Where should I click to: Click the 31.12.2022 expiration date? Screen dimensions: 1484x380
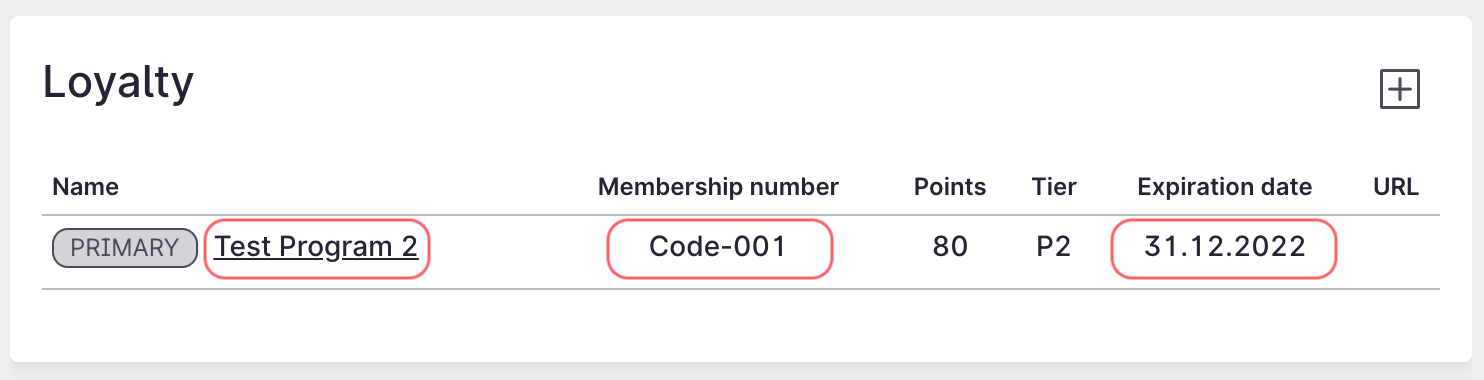coord(1225,247)
